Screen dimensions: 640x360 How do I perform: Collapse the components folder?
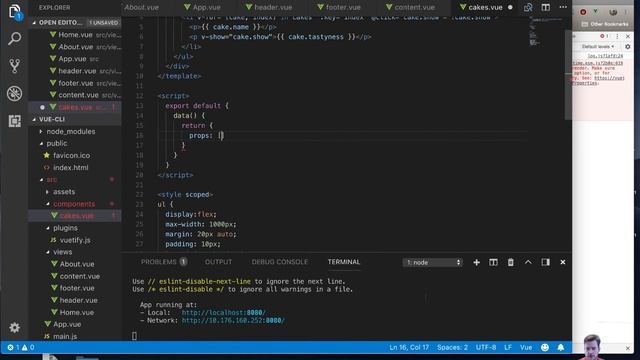click(74, 204)
